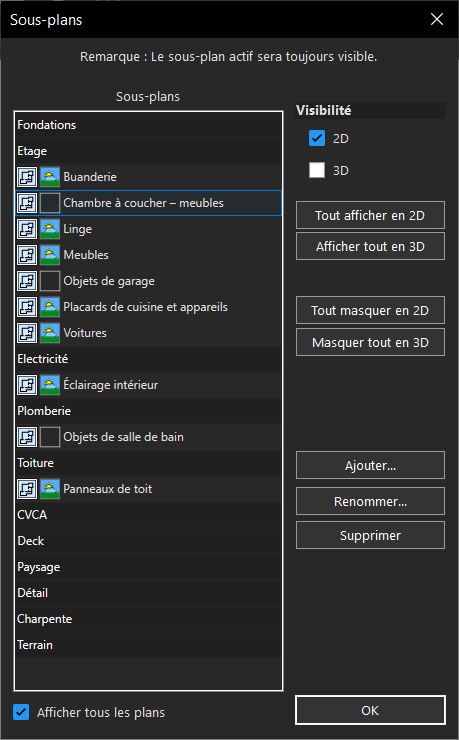Select the Electricité category row
Viewport: 459px width, 740px height.
point(148,359)
